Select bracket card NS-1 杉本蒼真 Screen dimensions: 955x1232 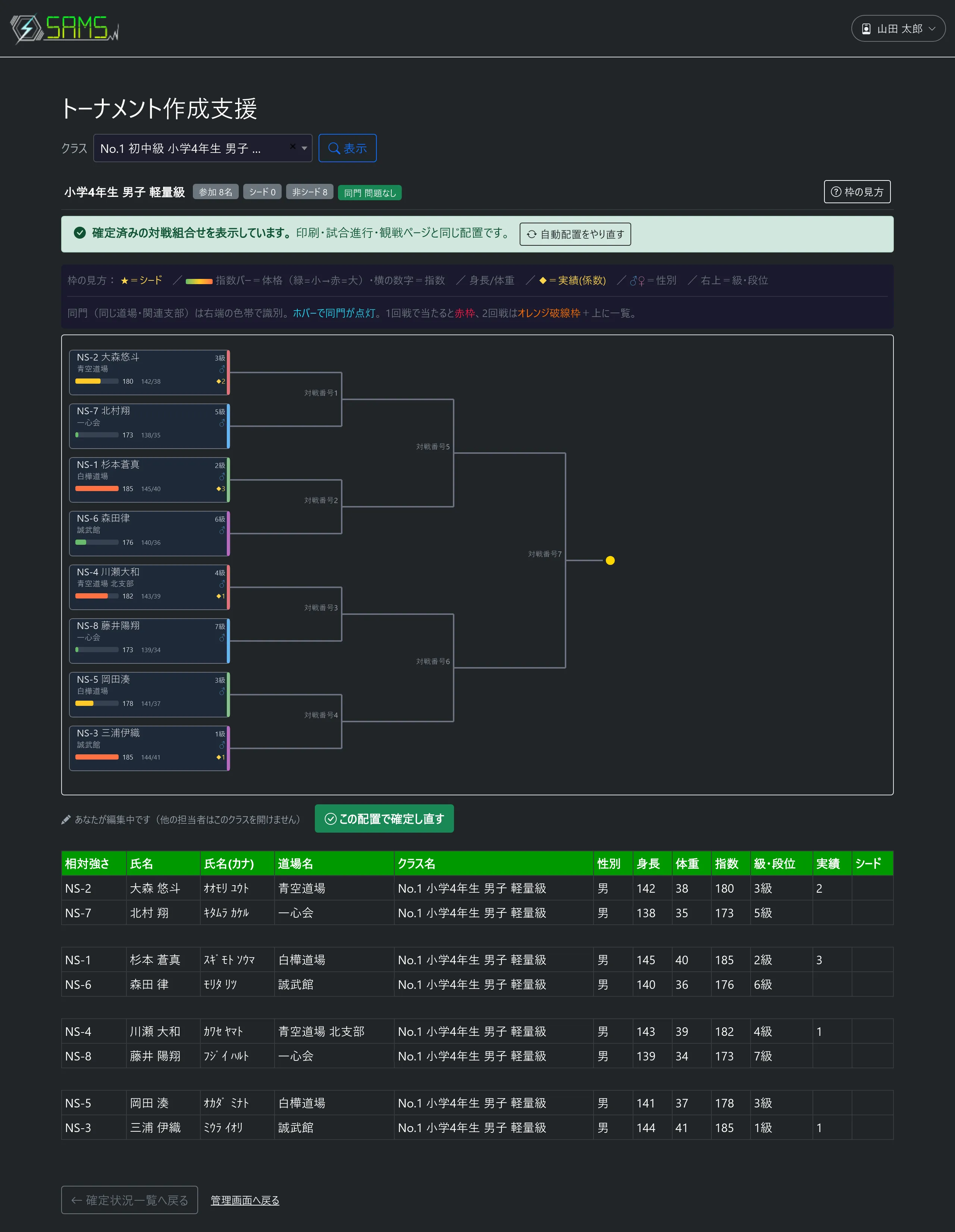pyautogui.click(x=150, y=480)
